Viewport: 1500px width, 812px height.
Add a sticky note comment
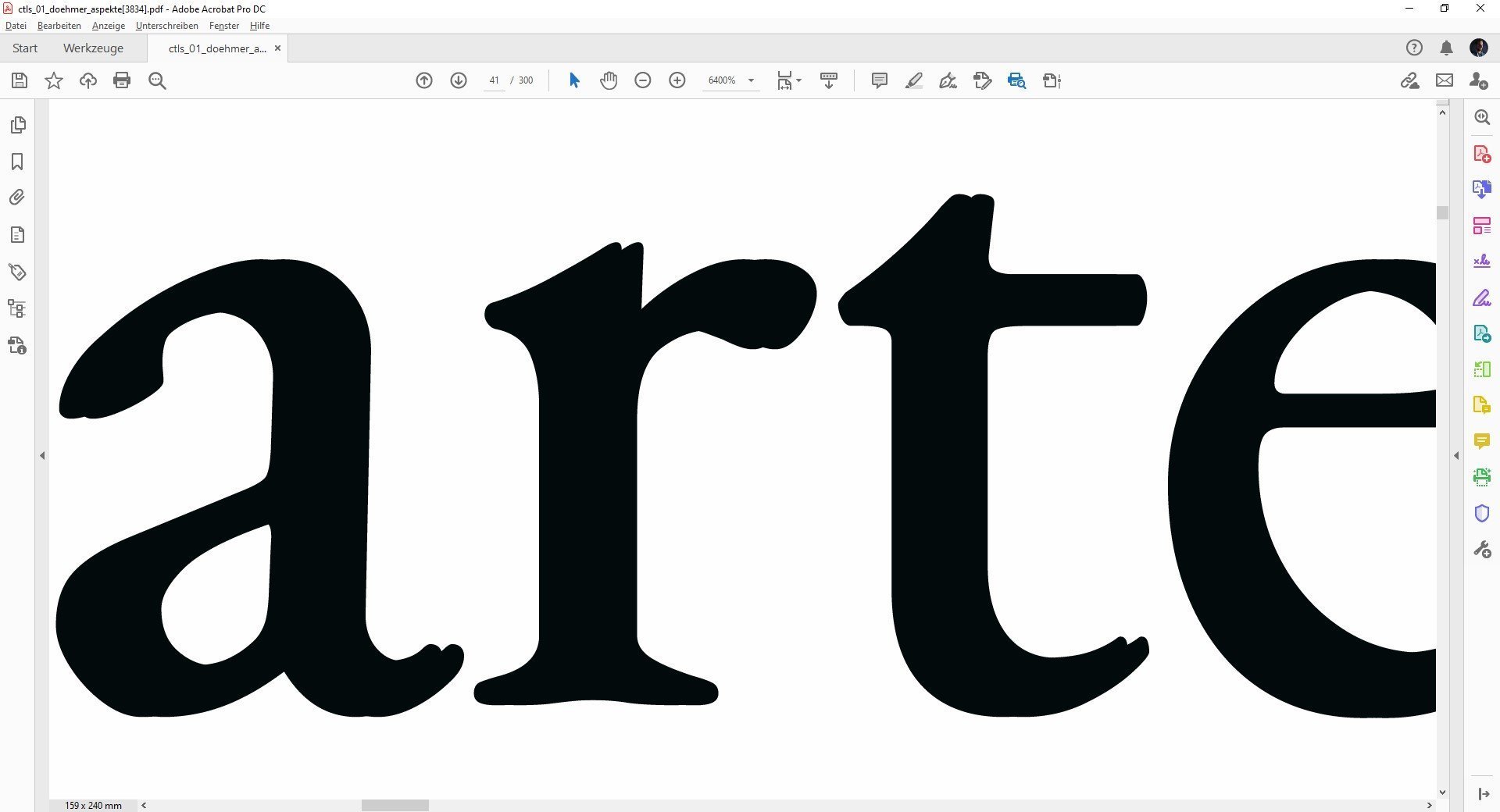tap(879, 80)
